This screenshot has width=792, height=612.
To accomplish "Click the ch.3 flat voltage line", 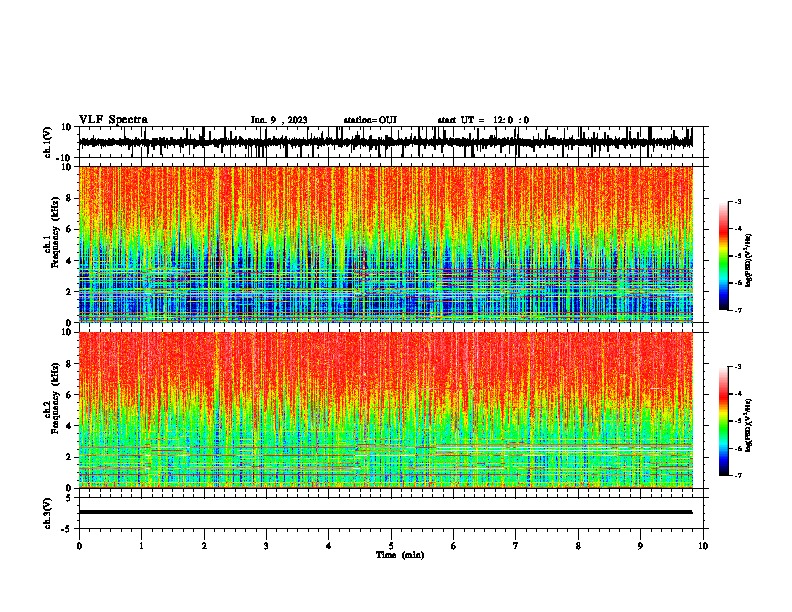I will click(385, 512).
